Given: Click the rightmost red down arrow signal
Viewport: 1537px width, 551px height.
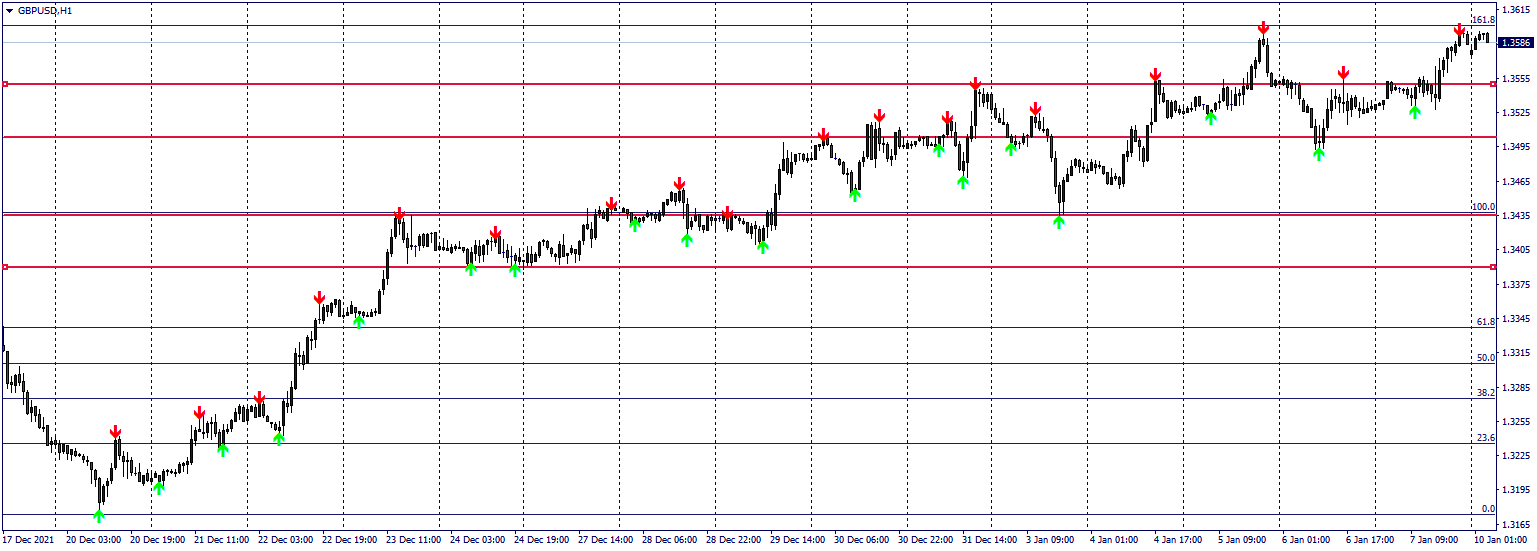Looking at the screenshot, I should coord(1460,30).
